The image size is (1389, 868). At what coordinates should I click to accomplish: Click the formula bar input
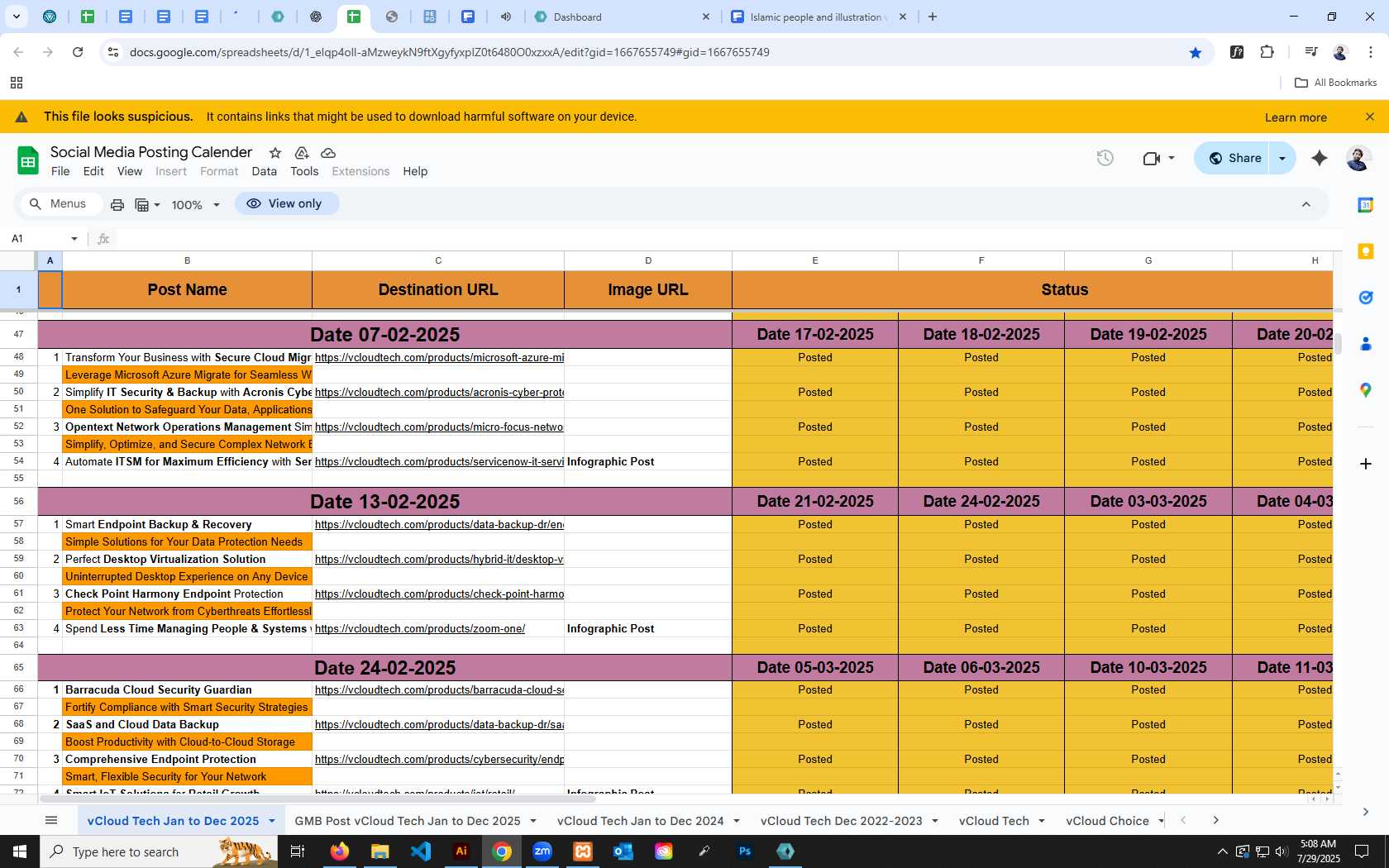pyautogui.click(x=723, y=239)
